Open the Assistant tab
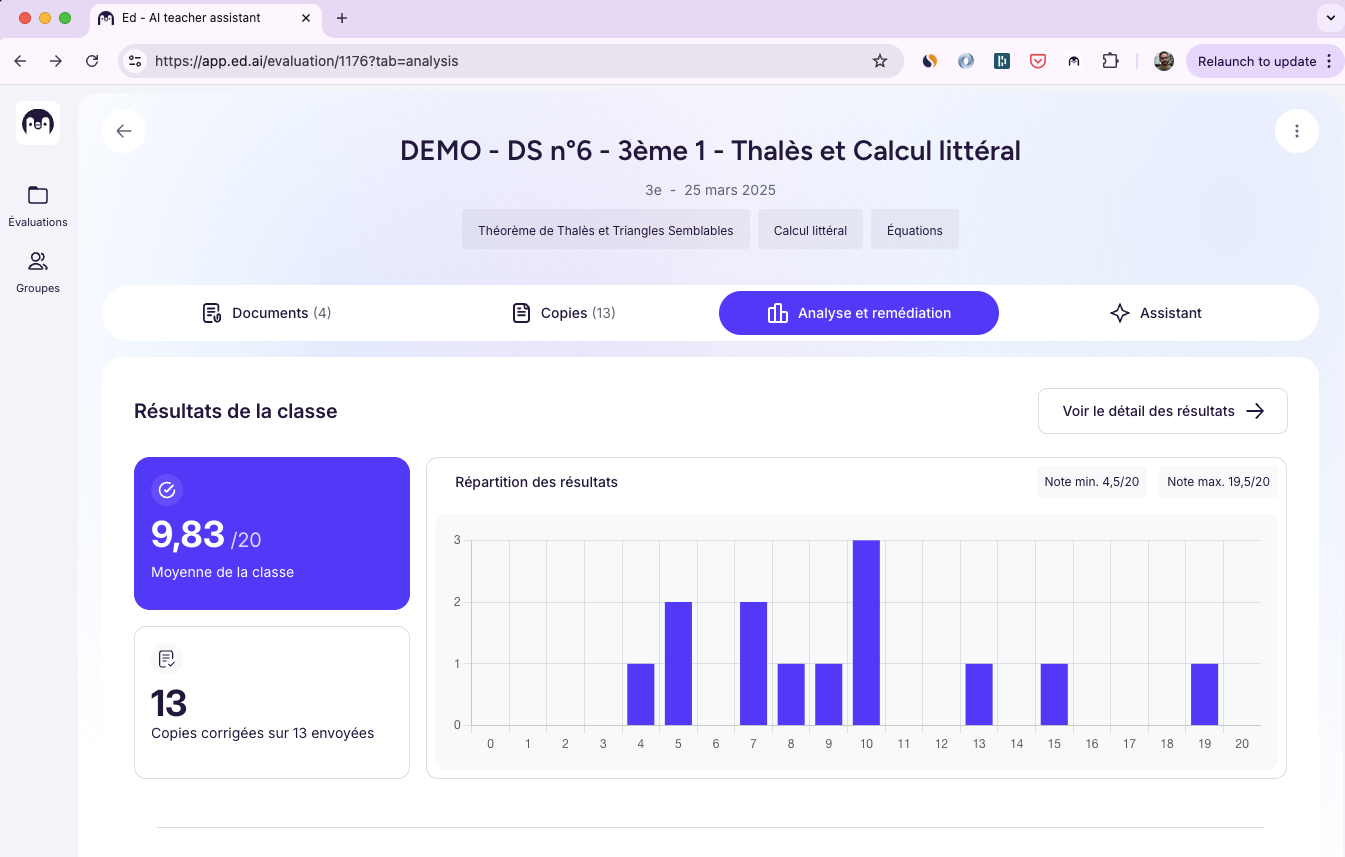Screen dimensions: 1345x857 tap(1156, 313)
